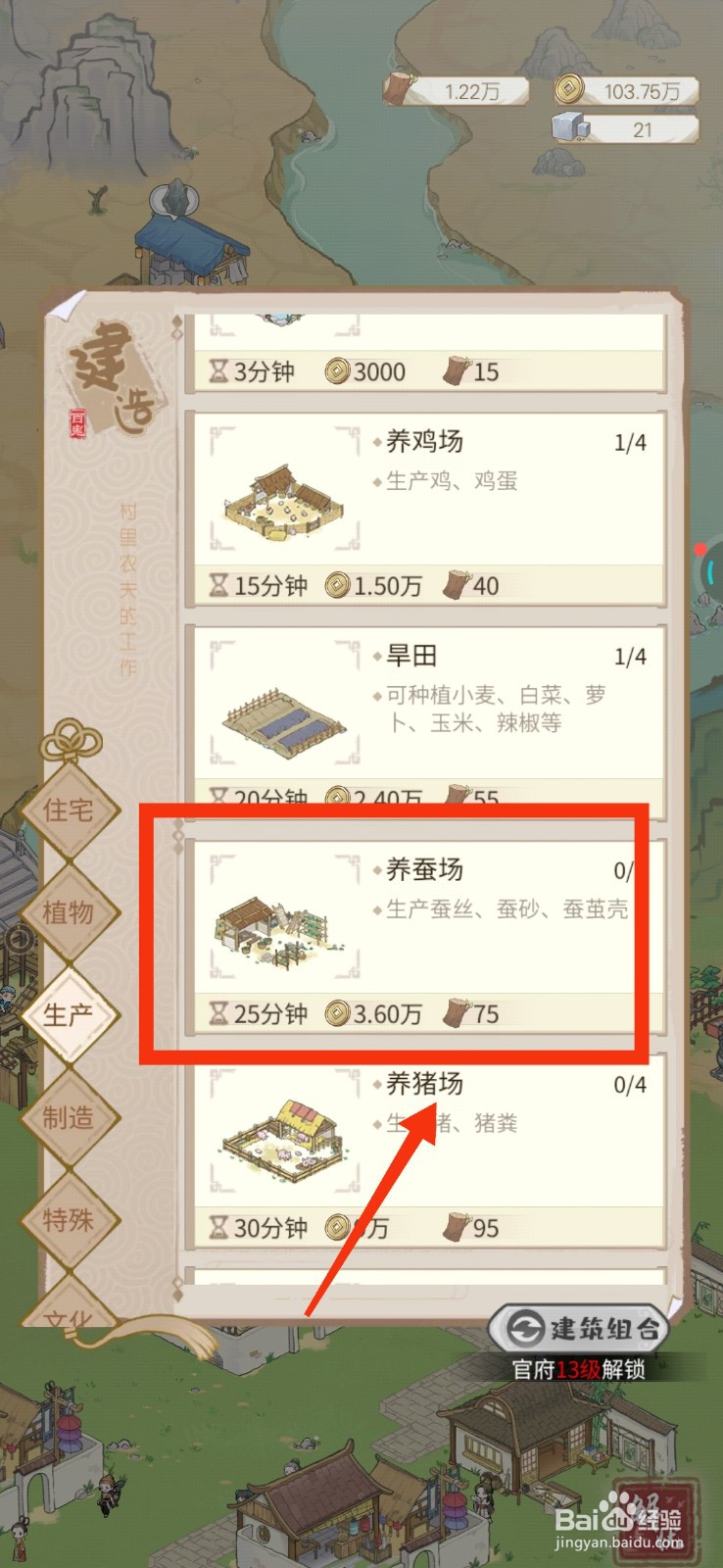Open the partially visible 文化 tab
Screen dimensions: 723x1568
(69, 1308)
